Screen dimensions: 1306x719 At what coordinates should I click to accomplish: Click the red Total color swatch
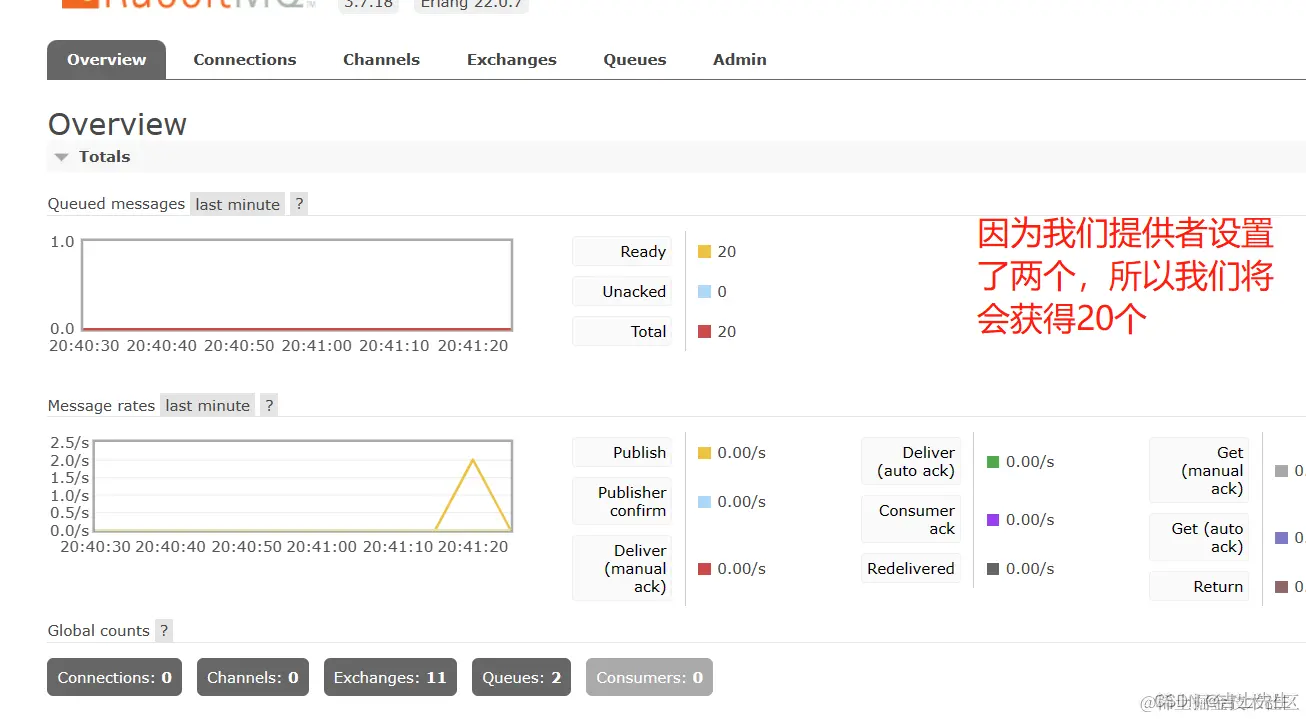(x=704, y=332)
